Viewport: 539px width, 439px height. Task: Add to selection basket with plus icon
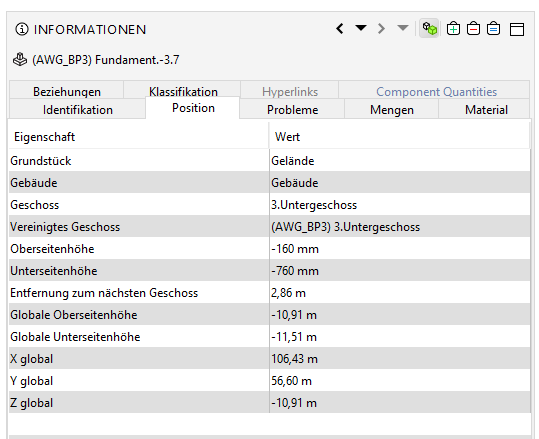click(453, 29)
